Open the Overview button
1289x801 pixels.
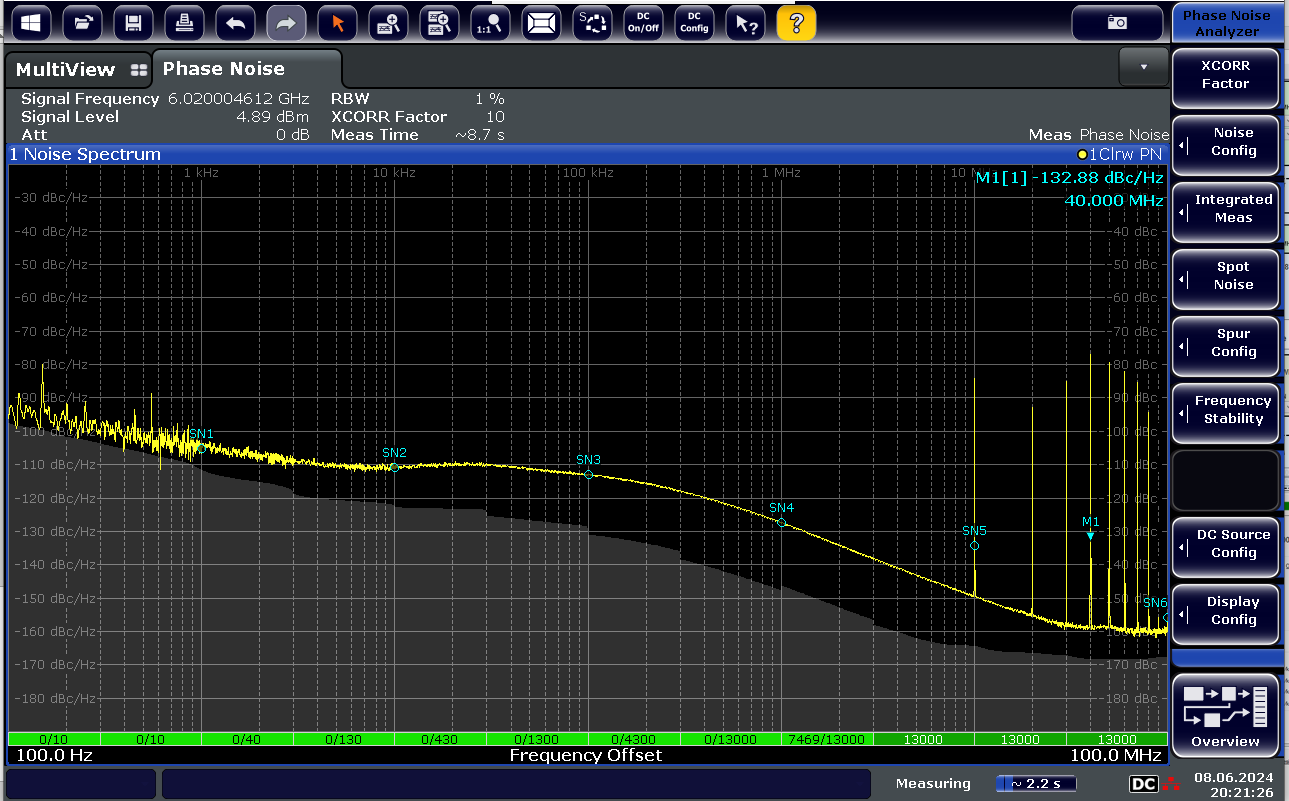pos(1225,714)
